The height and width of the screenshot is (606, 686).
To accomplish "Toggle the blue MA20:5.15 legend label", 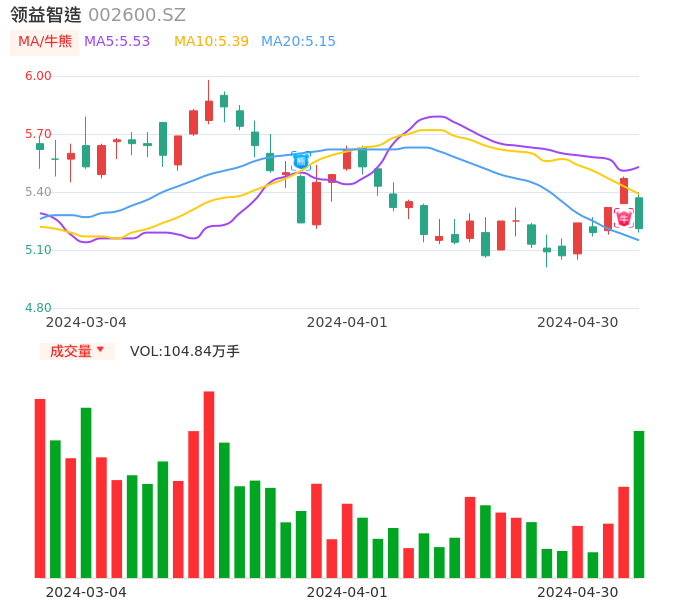I will [298, 42].
